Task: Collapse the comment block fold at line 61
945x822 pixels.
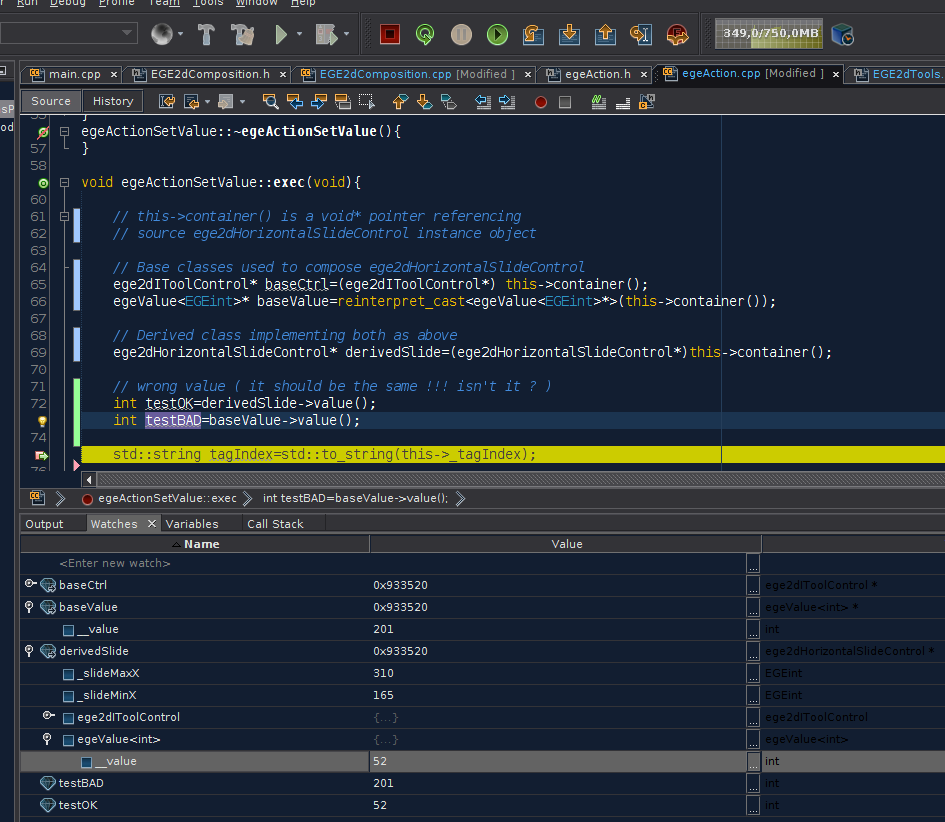Action: [64, 216]
